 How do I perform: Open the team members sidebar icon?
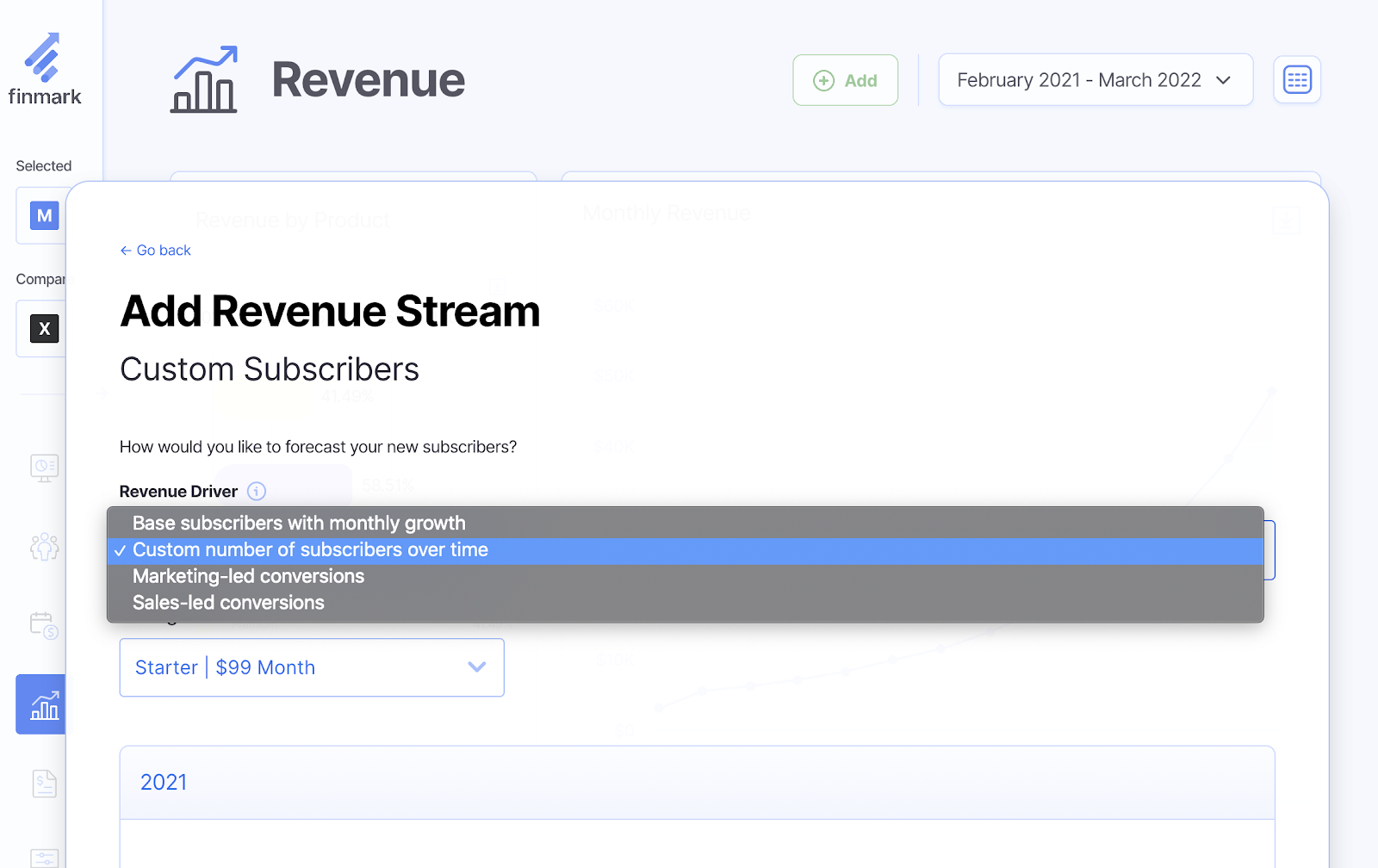[x=44, y=546]
